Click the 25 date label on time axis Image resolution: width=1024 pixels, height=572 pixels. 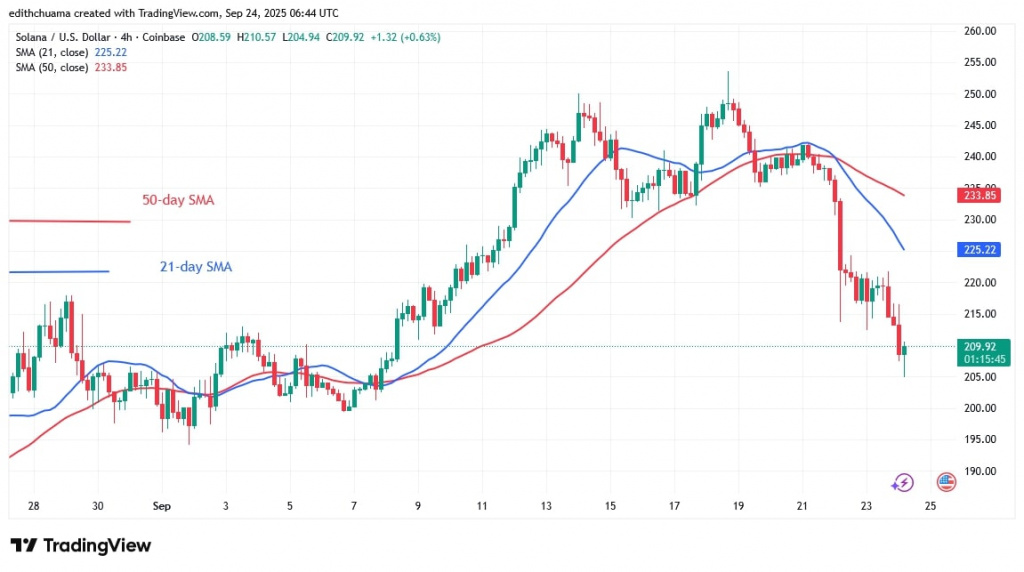pos(930,507)
